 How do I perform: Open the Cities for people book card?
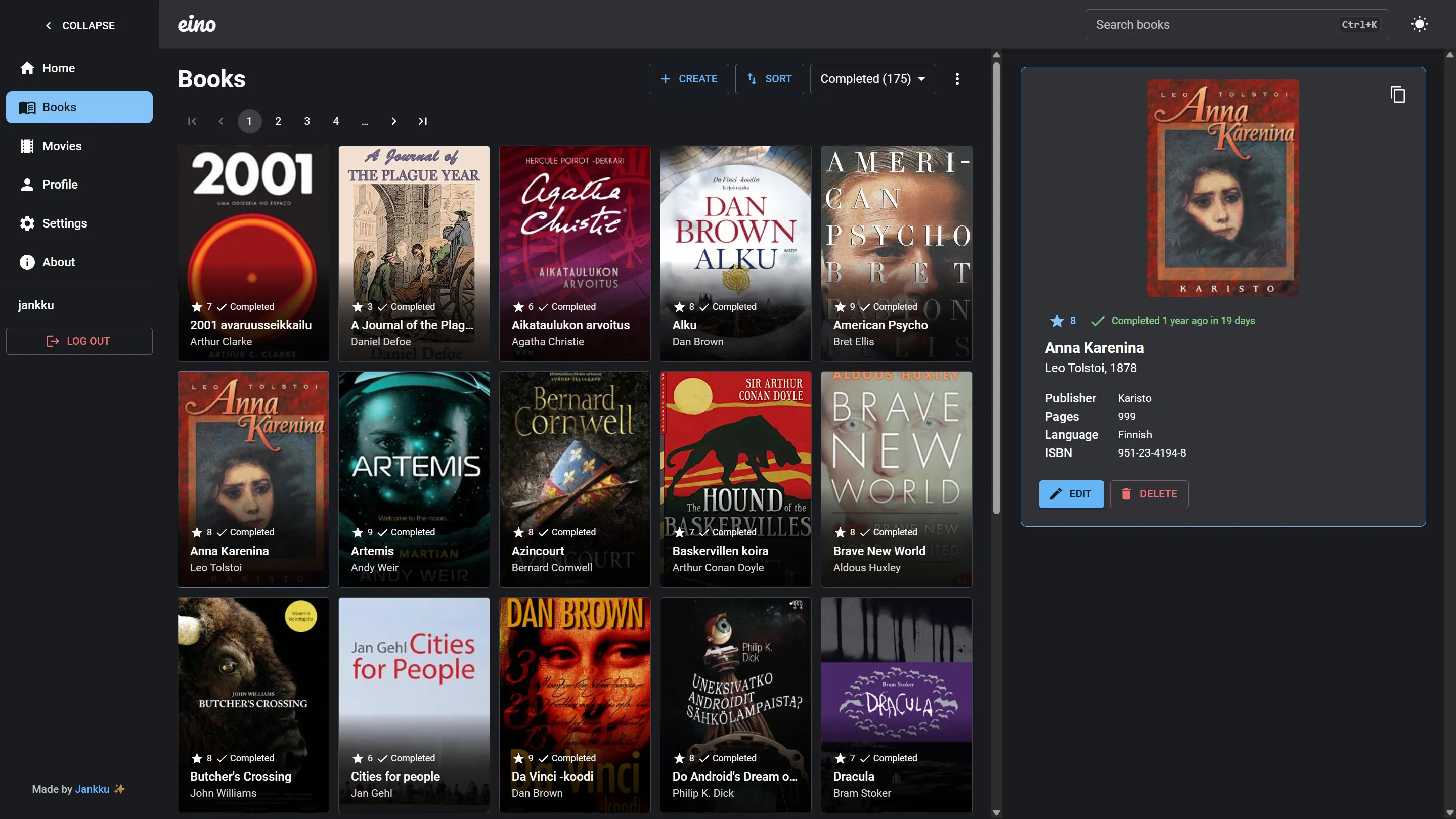point(414,705)
